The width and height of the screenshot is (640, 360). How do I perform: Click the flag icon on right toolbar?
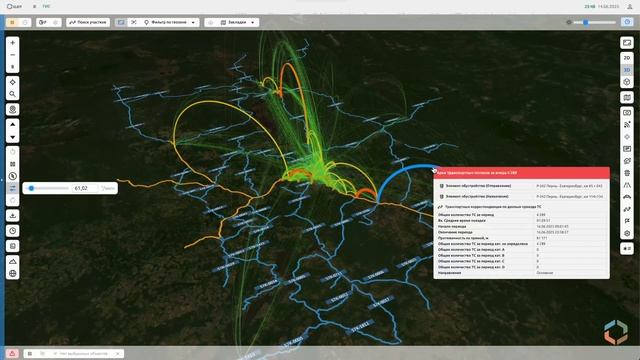[627, 221]
